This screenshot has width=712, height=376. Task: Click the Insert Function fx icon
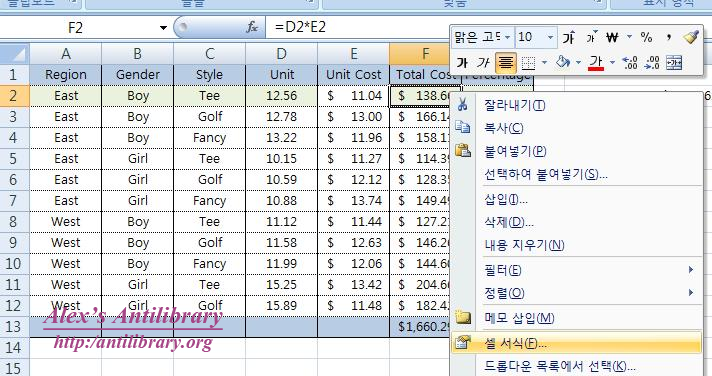pos(252,27)
